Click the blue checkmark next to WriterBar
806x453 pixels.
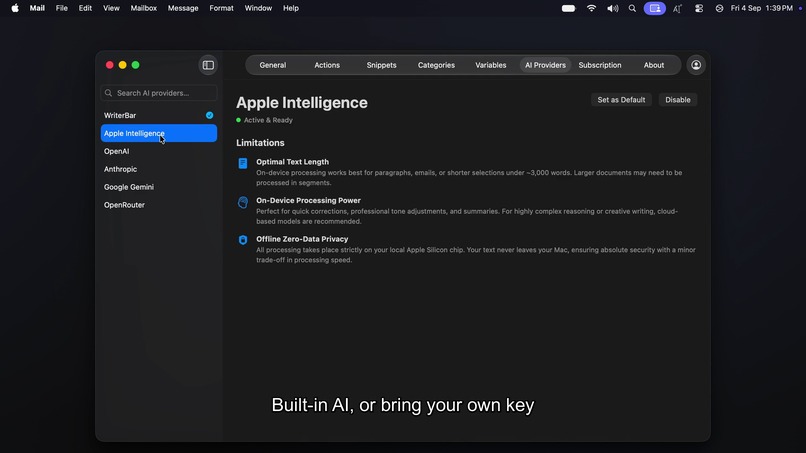(210, 115)
